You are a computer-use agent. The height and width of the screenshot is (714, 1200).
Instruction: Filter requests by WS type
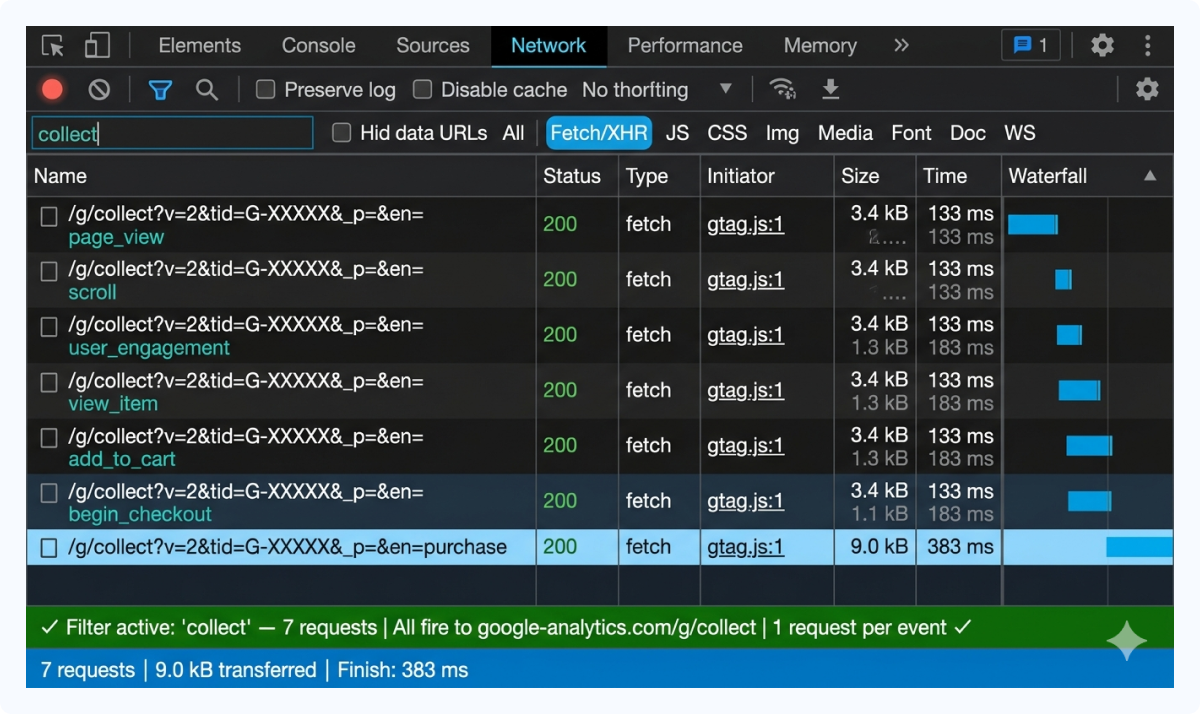click(x=1019, y=133)
